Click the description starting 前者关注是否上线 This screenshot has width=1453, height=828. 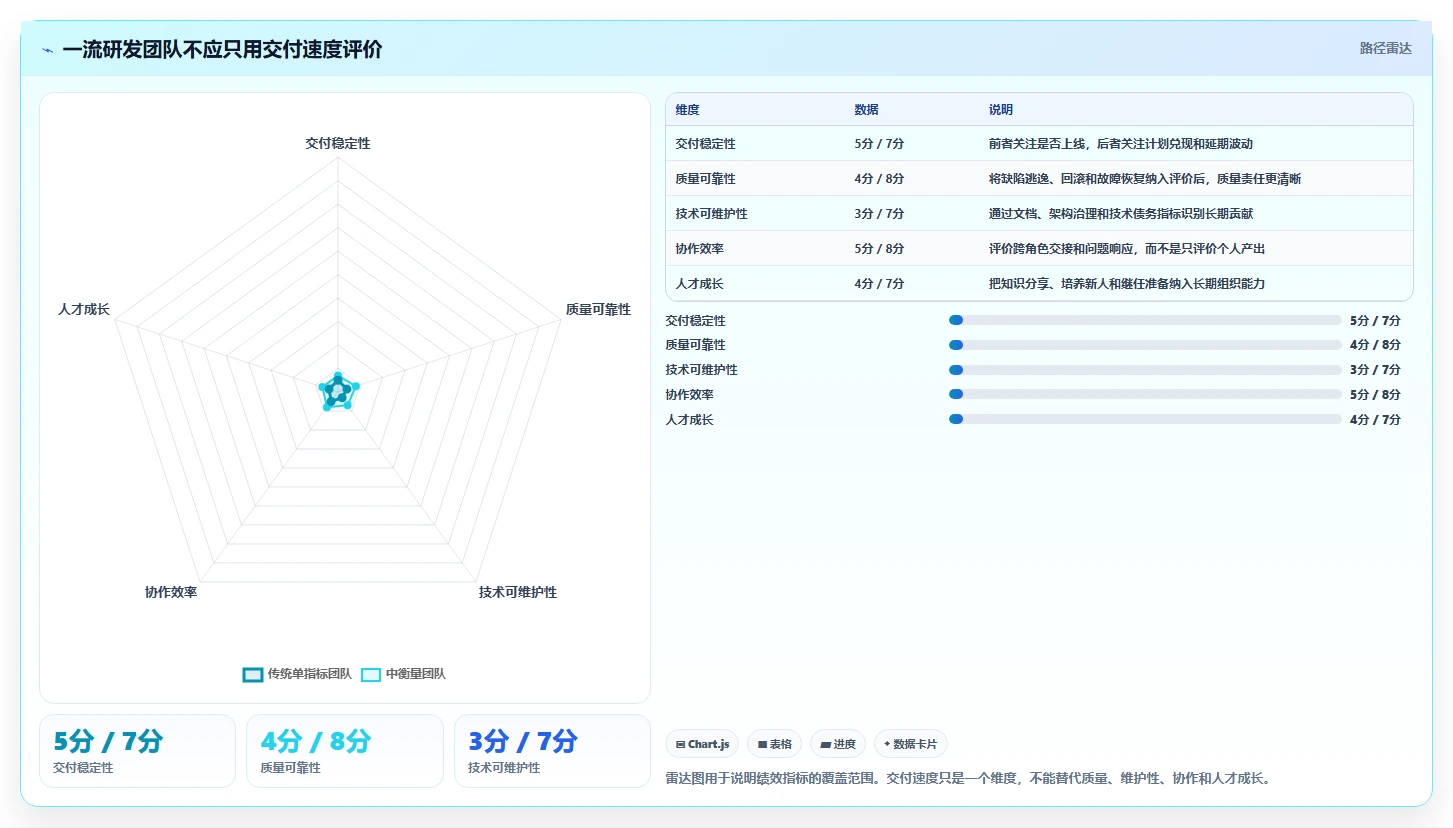1120,144
